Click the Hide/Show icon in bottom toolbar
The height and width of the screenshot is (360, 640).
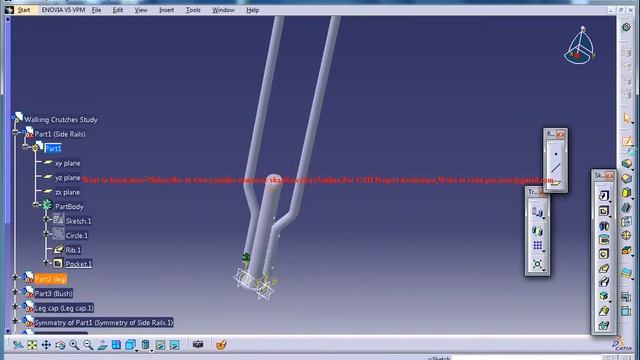(160, 345)
